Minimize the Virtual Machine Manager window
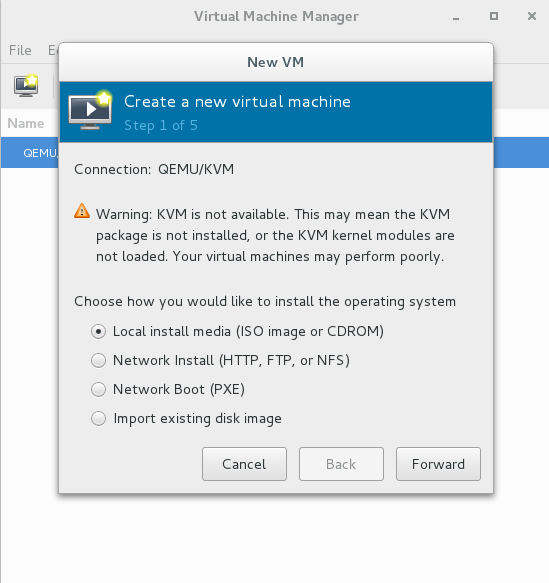The image size is (549, 583). point(456,17)
